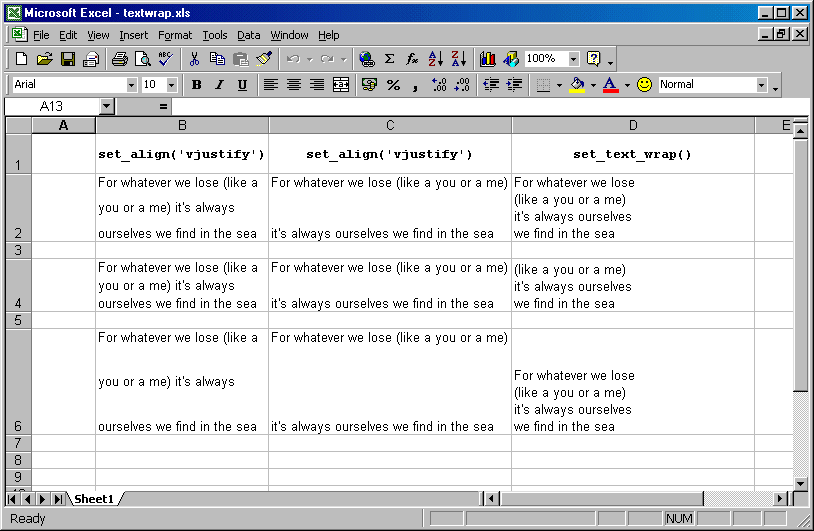The height and width of the screenshot is (531, 814).
Task: Click the AutoSum sigma icon
Action: tap(389, 59)
